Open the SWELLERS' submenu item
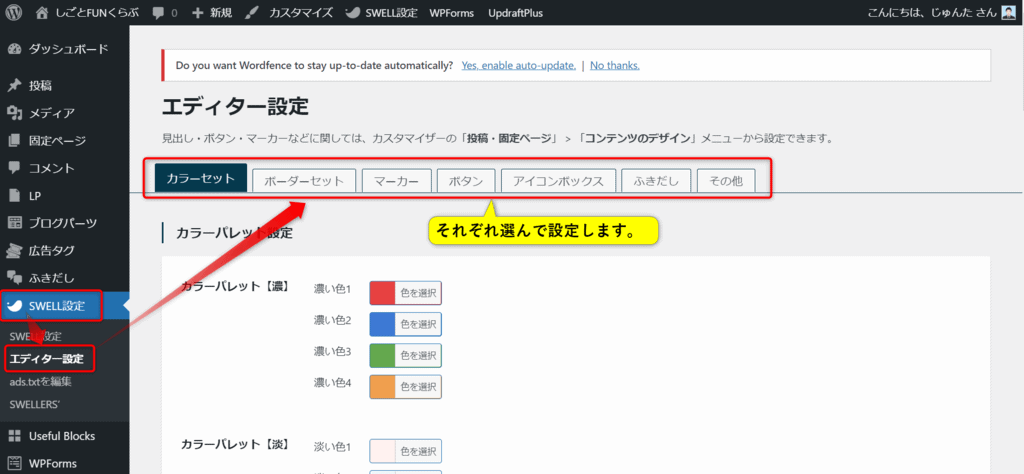The height and width of the screenshot is (474, 1024). [x=35, y=404]
